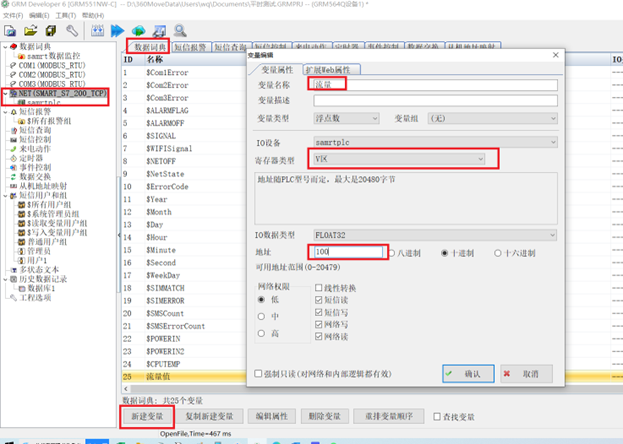Click the 确认 button in the dialog
The height and width of the screenshot is (444, 623).
pyautogui.click(x=468, y=374)
